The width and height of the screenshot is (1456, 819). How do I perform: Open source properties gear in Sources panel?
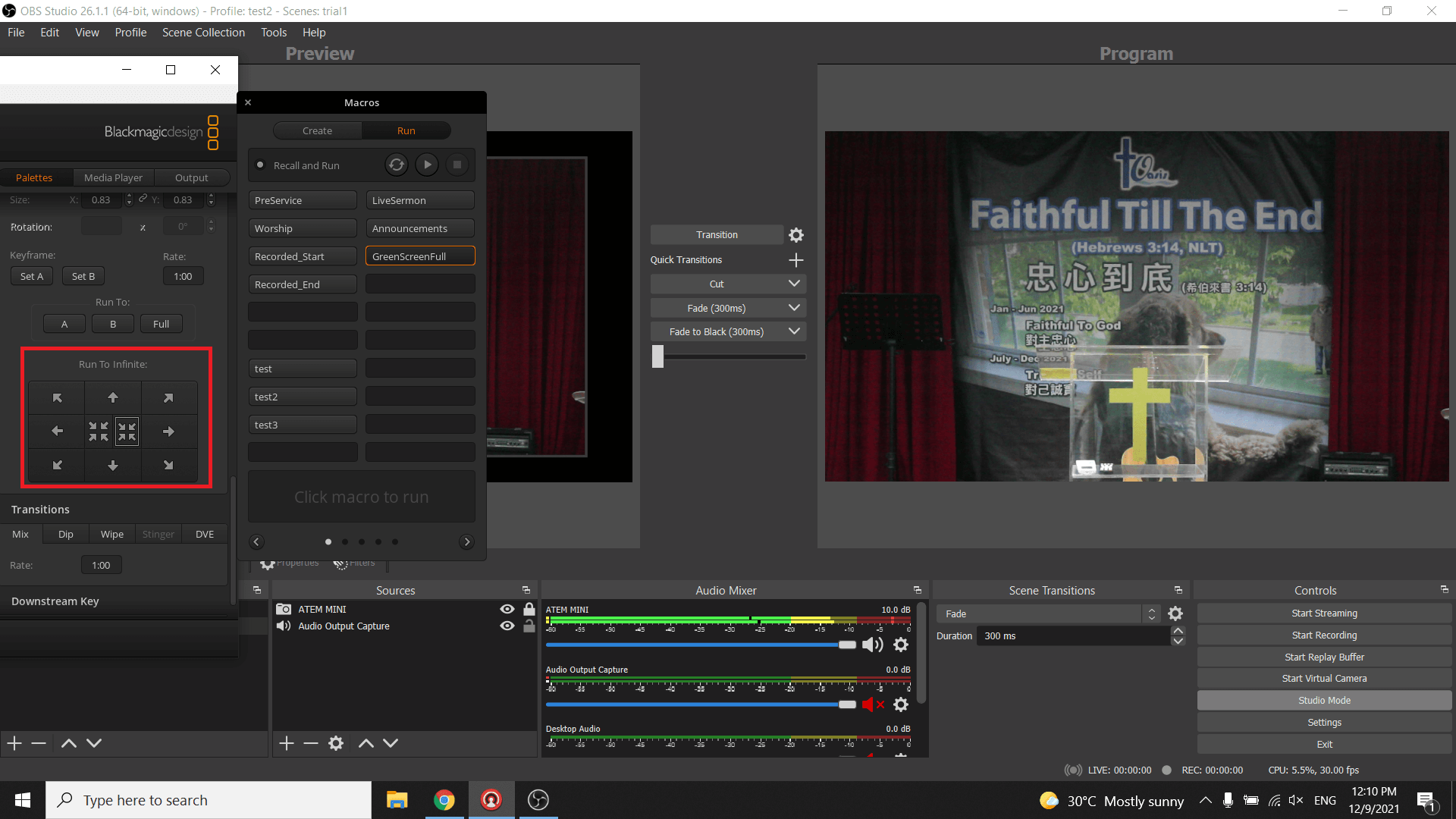point(336,743)
